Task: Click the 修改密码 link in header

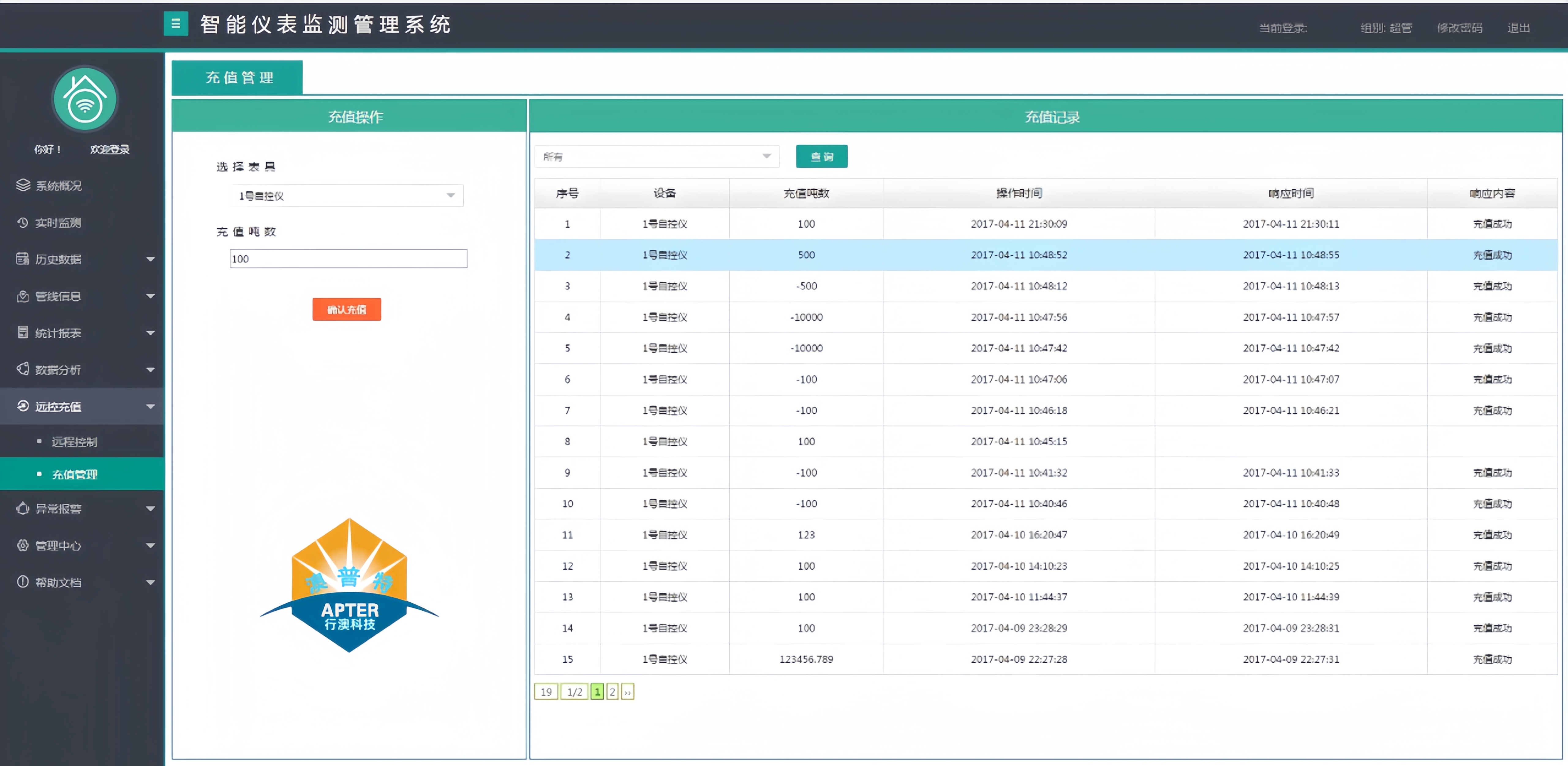Action: tap(1460, 28)
